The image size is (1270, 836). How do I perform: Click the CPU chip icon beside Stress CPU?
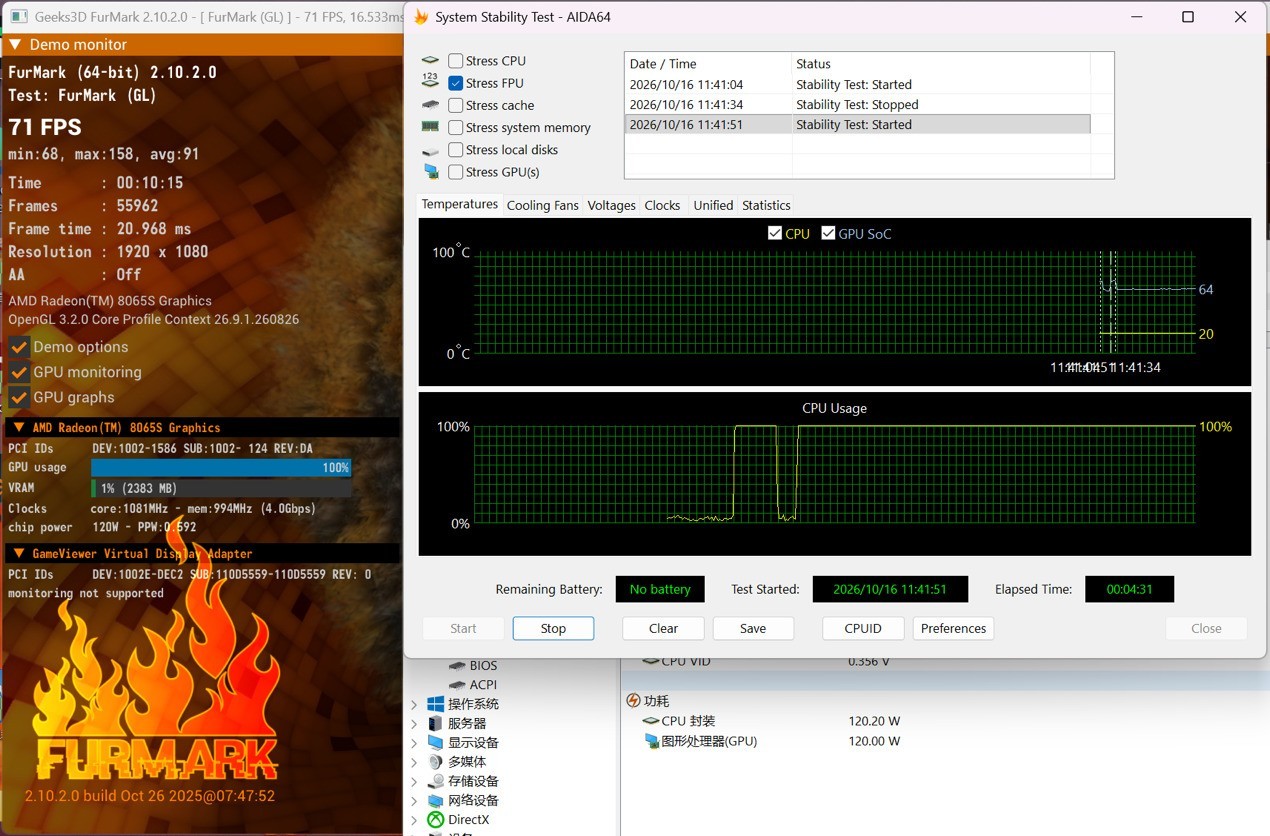pos(430,61)
